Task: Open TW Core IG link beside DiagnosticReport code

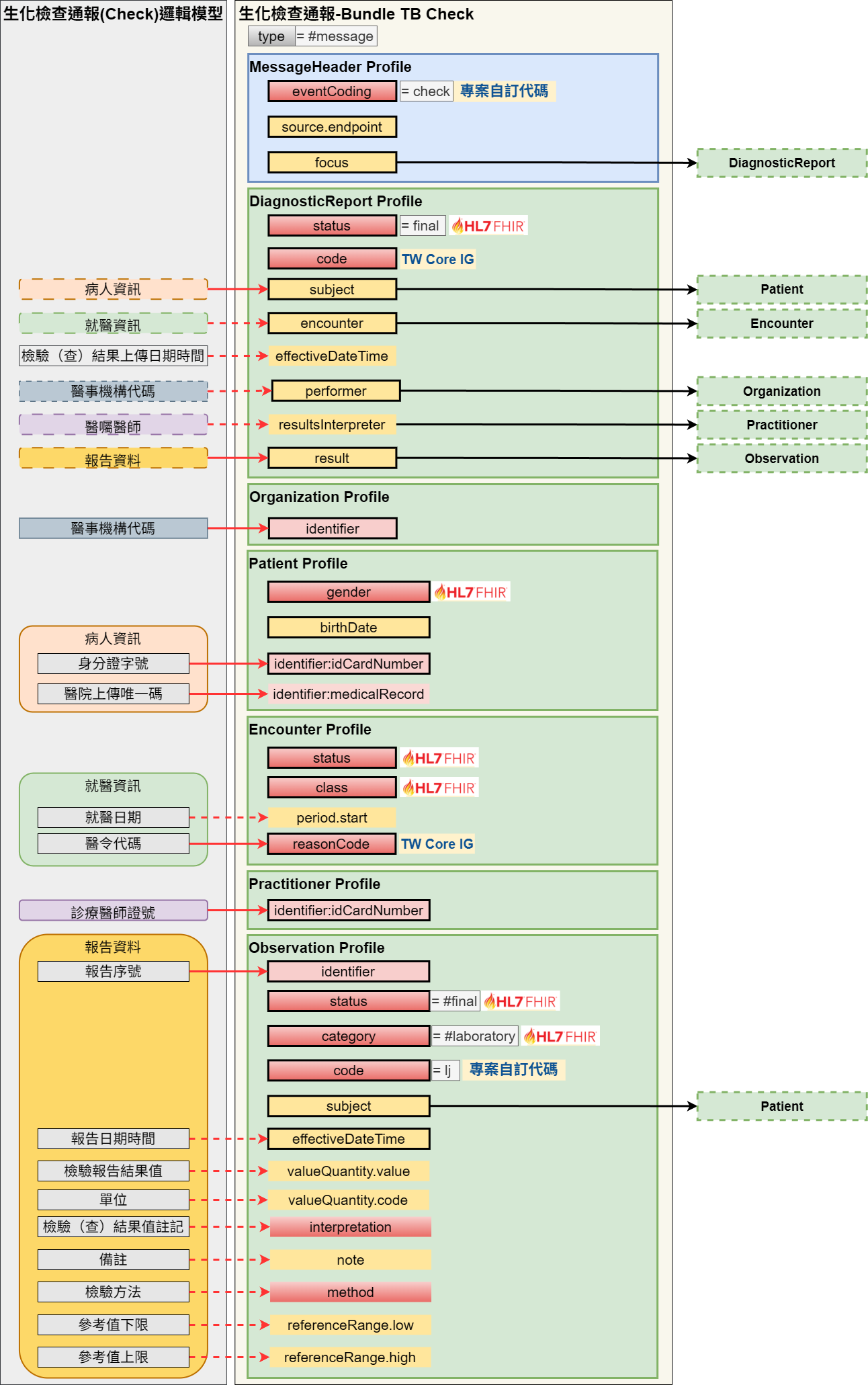Action: click(438, 259)
